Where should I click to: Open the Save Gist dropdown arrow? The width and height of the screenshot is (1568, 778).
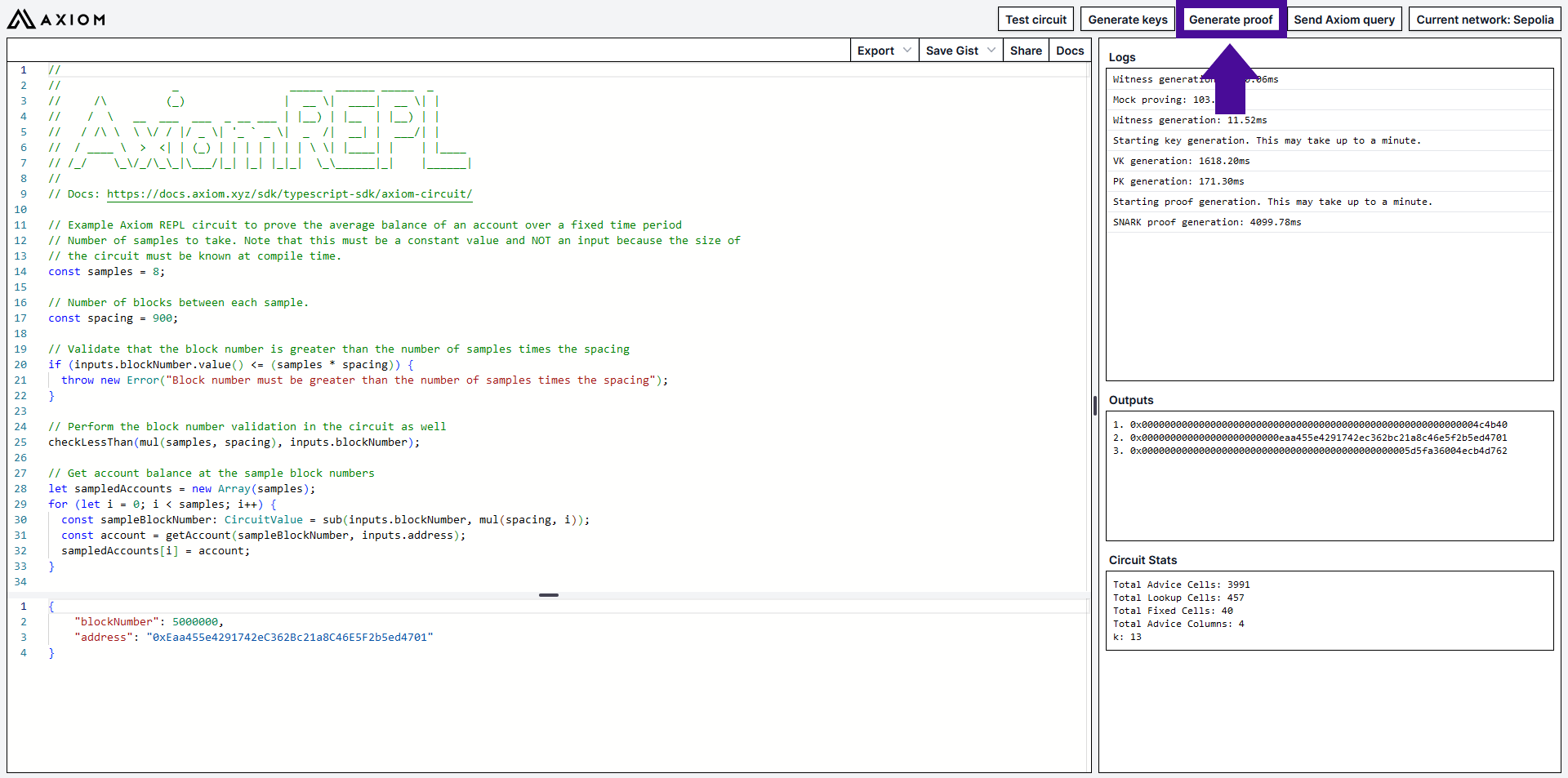pyautogui.click(x=991, y=51)
